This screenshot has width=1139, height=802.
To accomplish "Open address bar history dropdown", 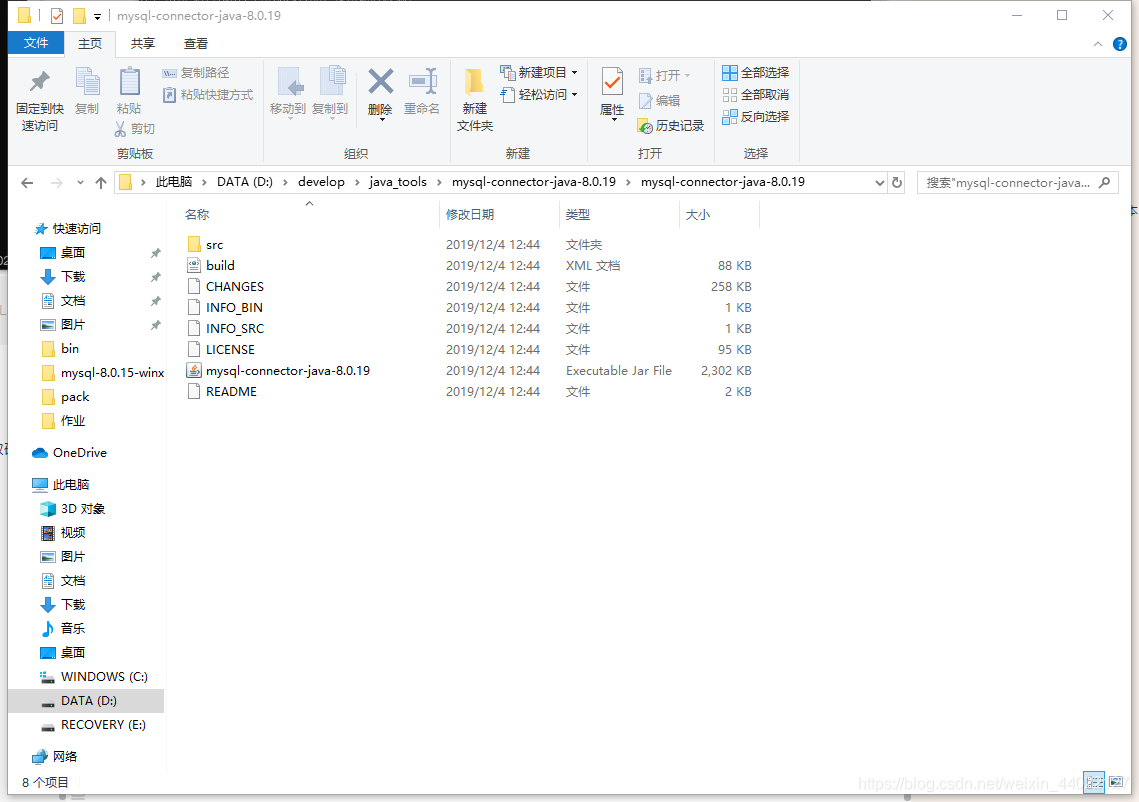I will 880,183.
